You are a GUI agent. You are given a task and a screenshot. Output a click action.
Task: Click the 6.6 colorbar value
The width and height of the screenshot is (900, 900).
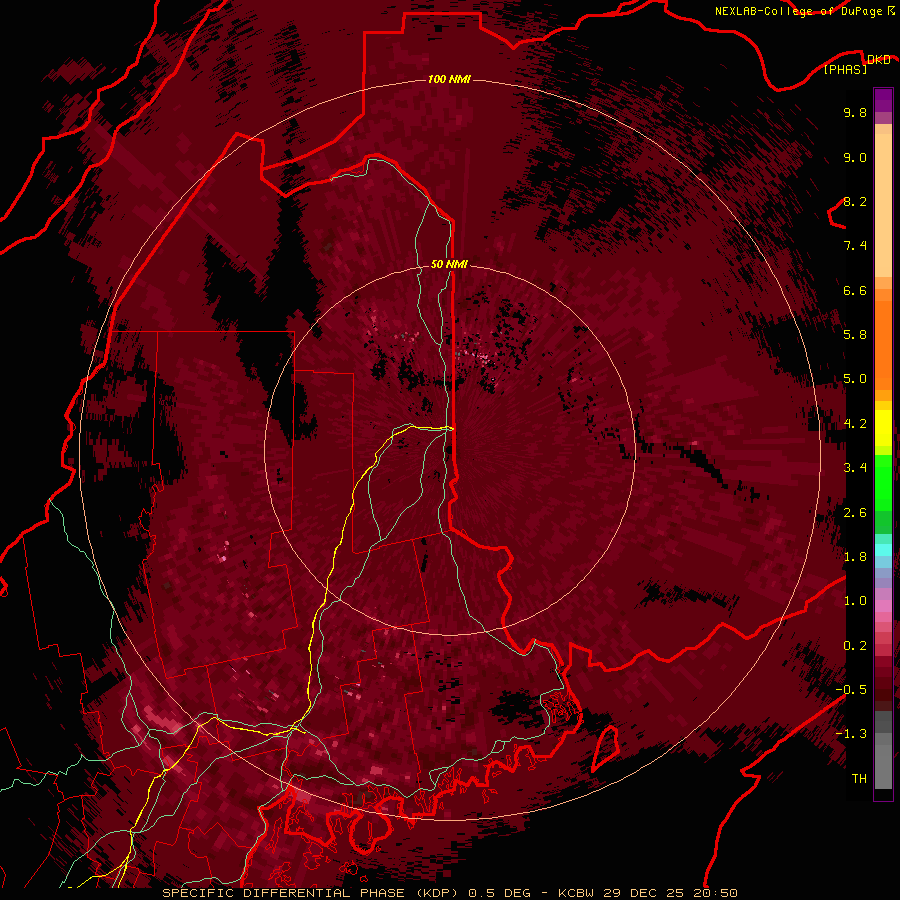point(855,290)
